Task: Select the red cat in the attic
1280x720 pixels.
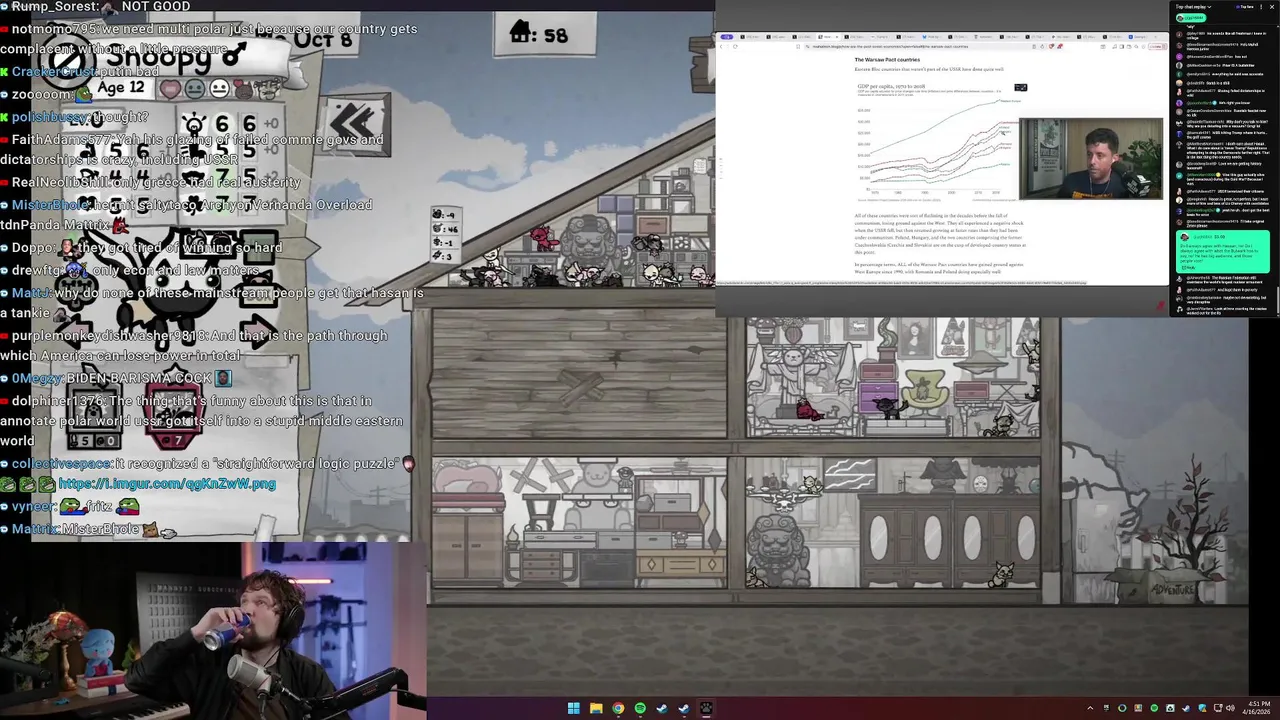Action: tap(541, 238)
